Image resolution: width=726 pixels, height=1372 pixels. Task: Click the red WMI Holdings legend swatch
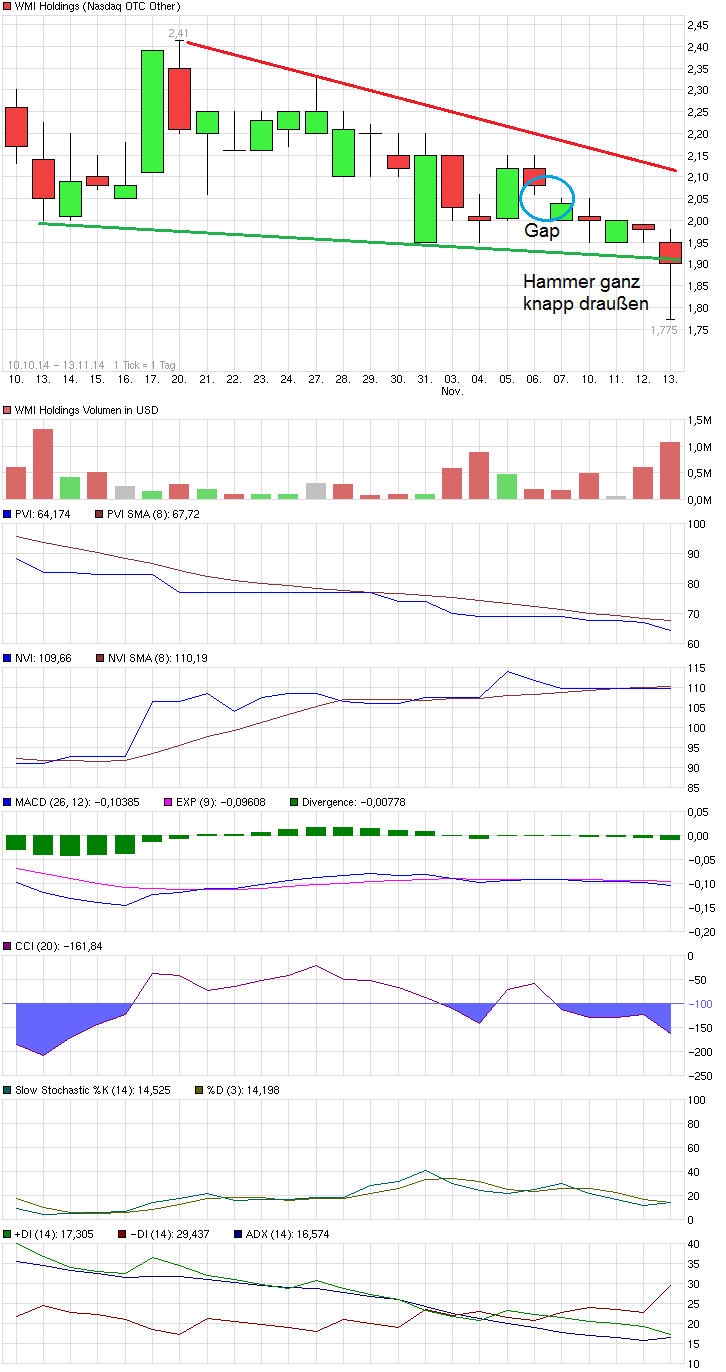(9, 6)
